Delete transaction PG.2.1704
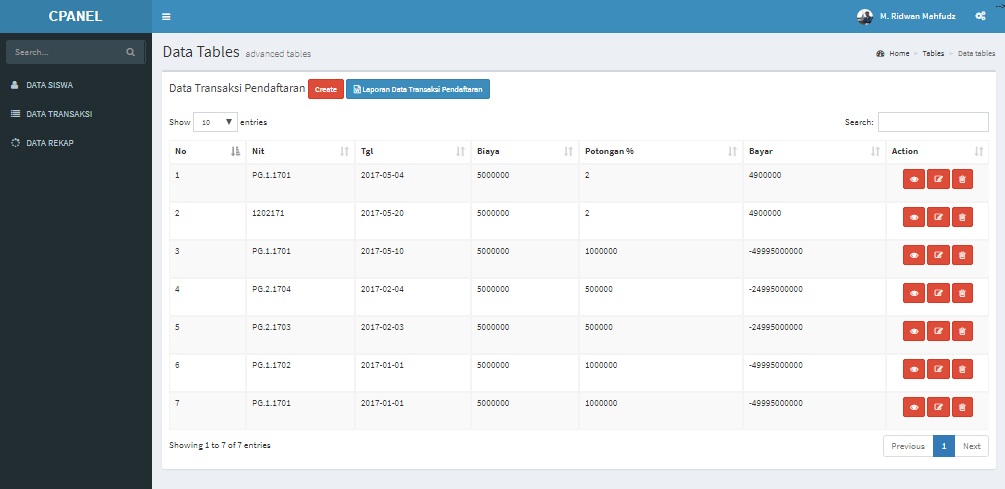Image resolution: width=1005 pixels, height=489 pixels. click(962, 293)
